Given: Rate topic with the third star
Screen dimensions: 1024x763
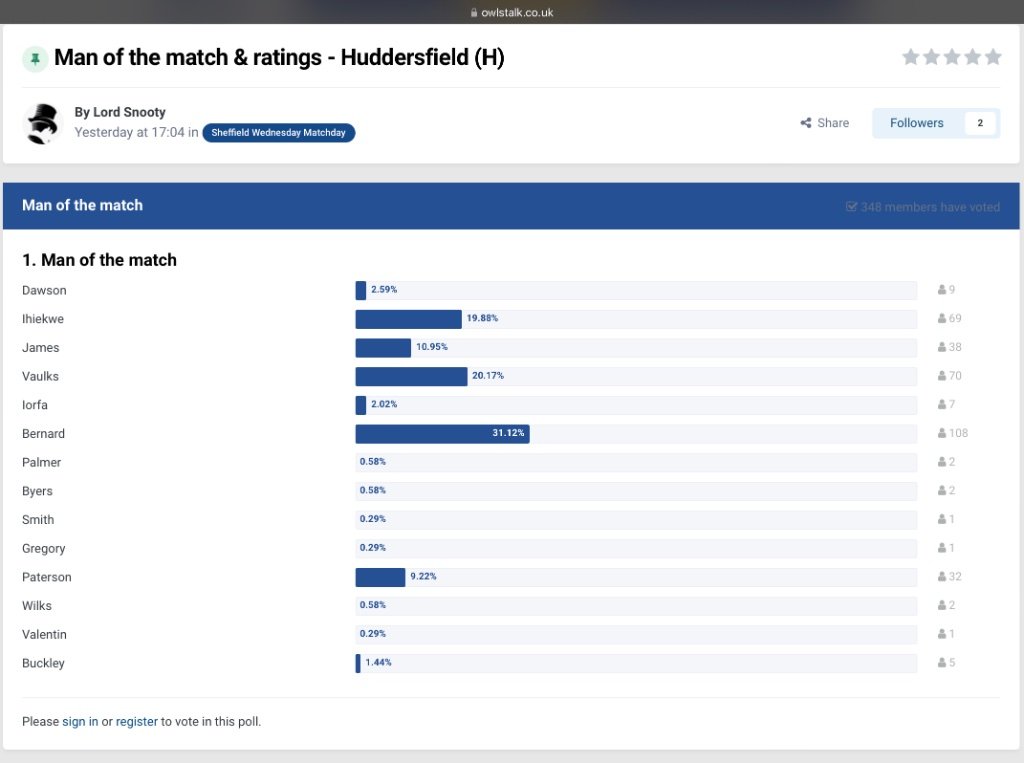Looking at the screenshot, I should pyautogui.click(x=952, y=57).
